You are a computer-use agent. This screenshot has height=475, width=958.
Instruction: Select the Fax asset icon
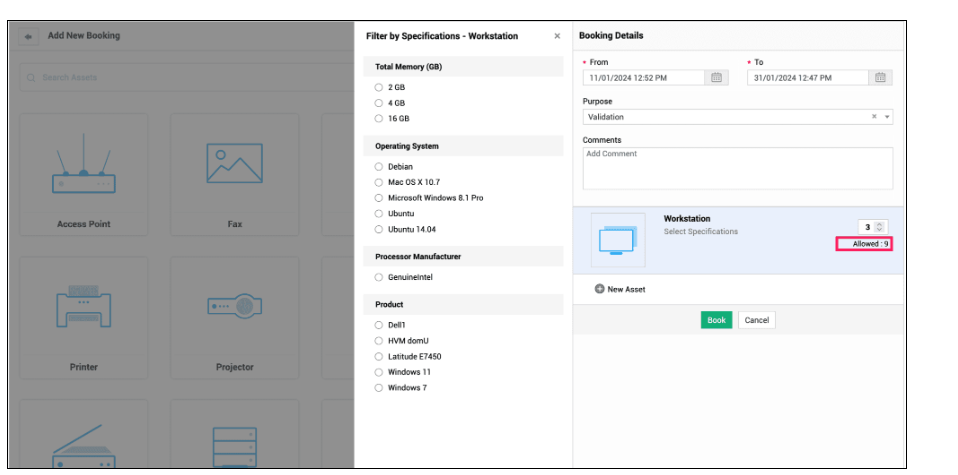pyautogui.click(x=234, y=165)
